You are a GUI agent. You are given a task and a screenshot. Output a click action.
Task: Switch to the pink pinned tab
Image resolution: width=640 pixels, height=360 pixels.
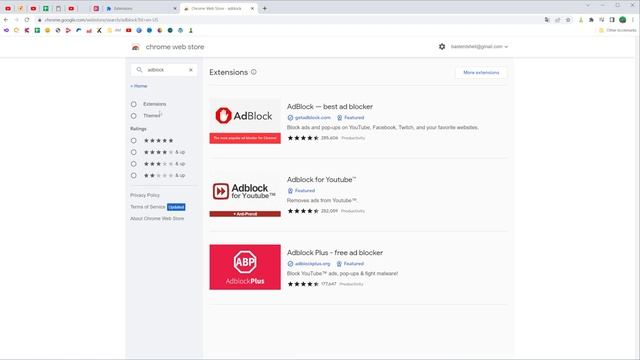96,8
